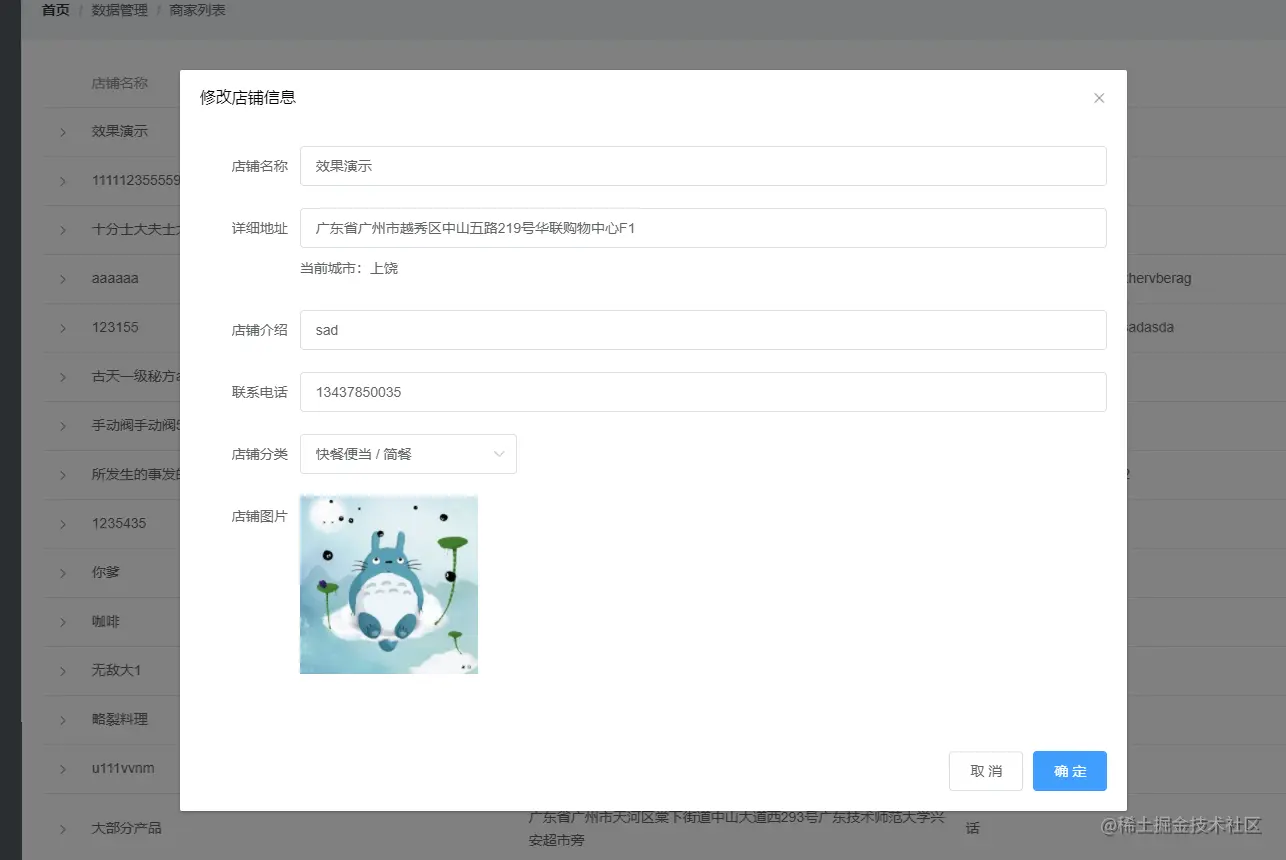Expand the 大部分产品 row chevron
Image resolution: width=1286 pixels, height=860 pixels.
click(62, 829)
